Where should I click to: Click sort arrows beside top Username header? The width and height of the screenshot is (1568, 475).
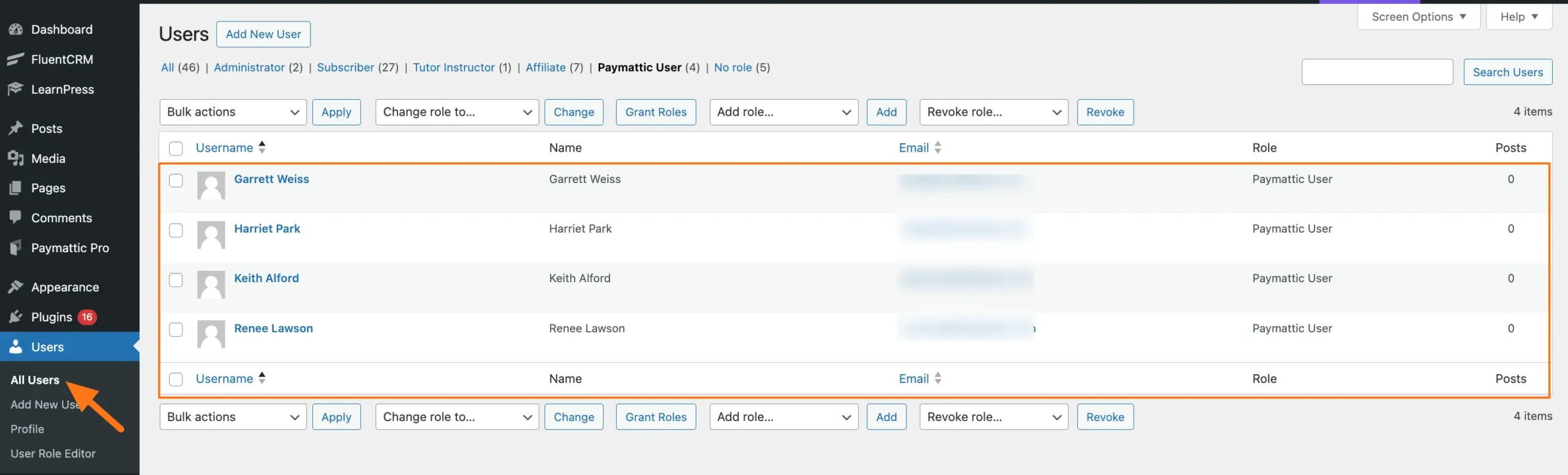(262, 147)
